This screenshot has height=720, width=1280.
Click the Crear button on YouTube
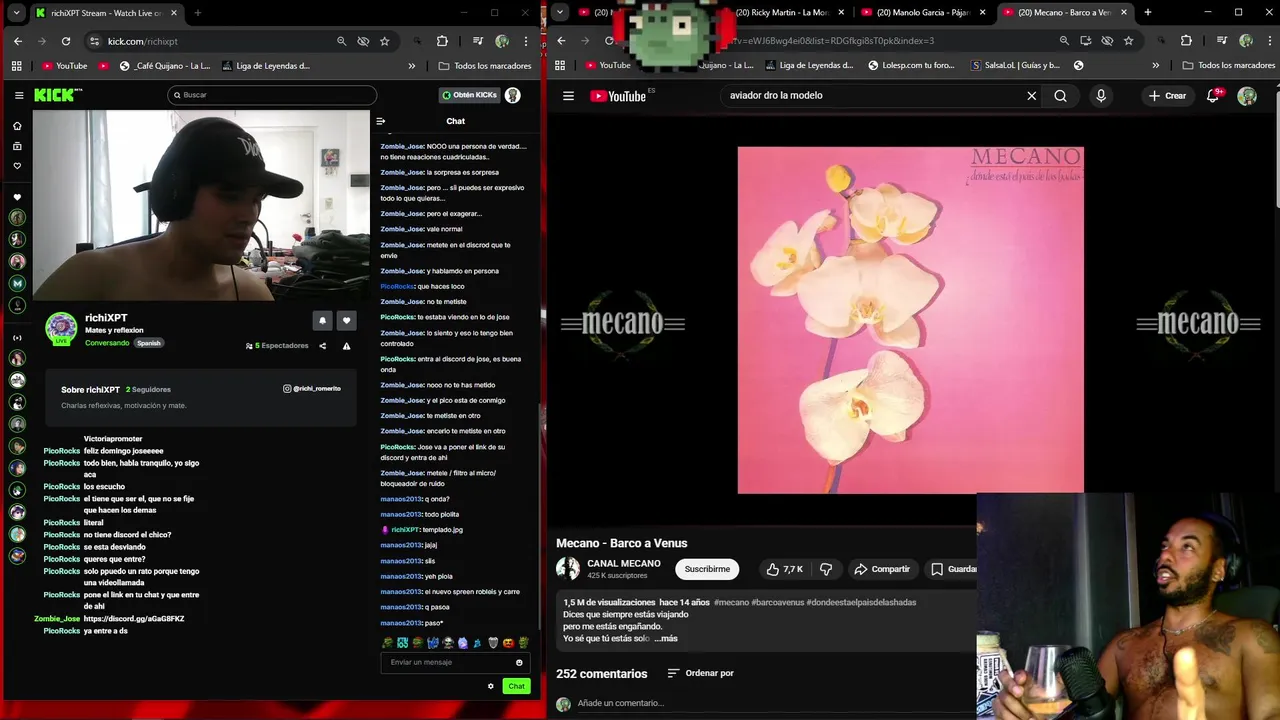click(x=1167, y=96)
